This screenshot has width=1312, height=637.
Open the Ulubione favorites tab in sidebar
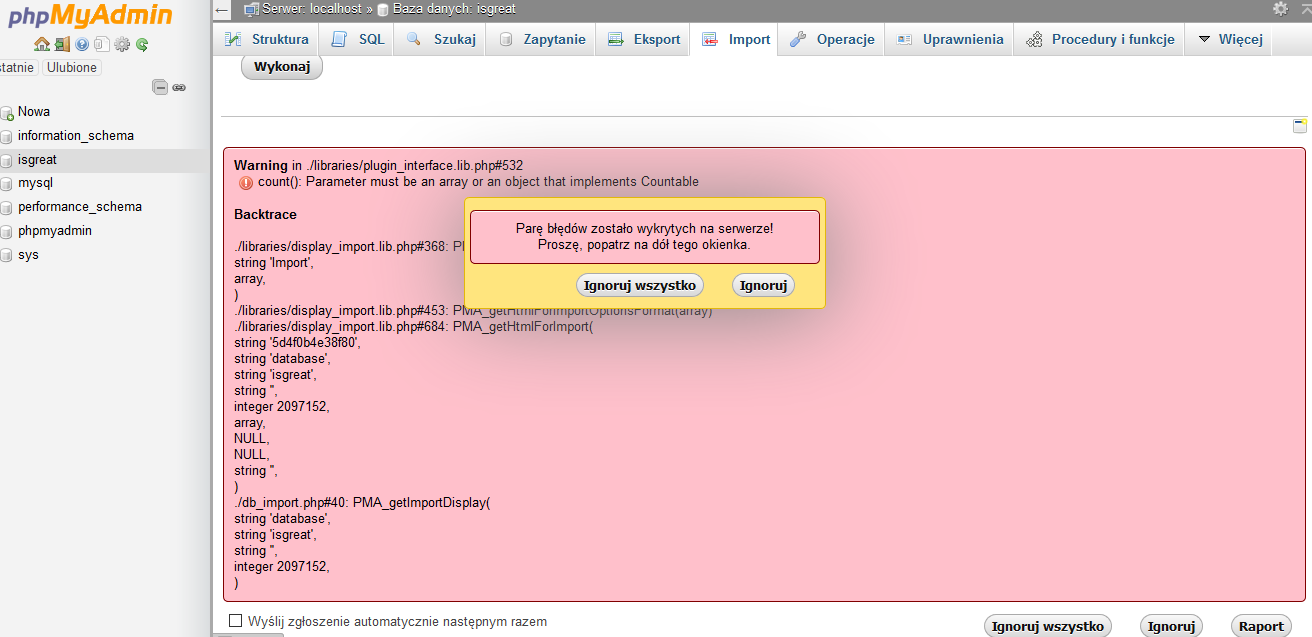[x=72, y=67]
